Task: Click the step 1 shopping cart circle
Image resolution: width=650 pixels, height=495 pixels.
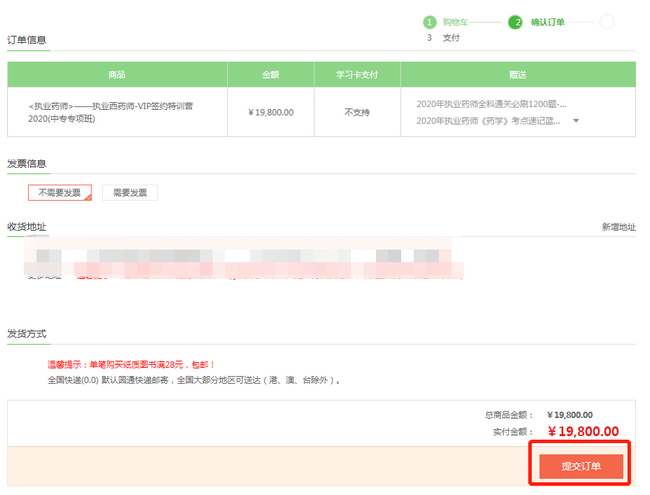Action: [429, 21]
